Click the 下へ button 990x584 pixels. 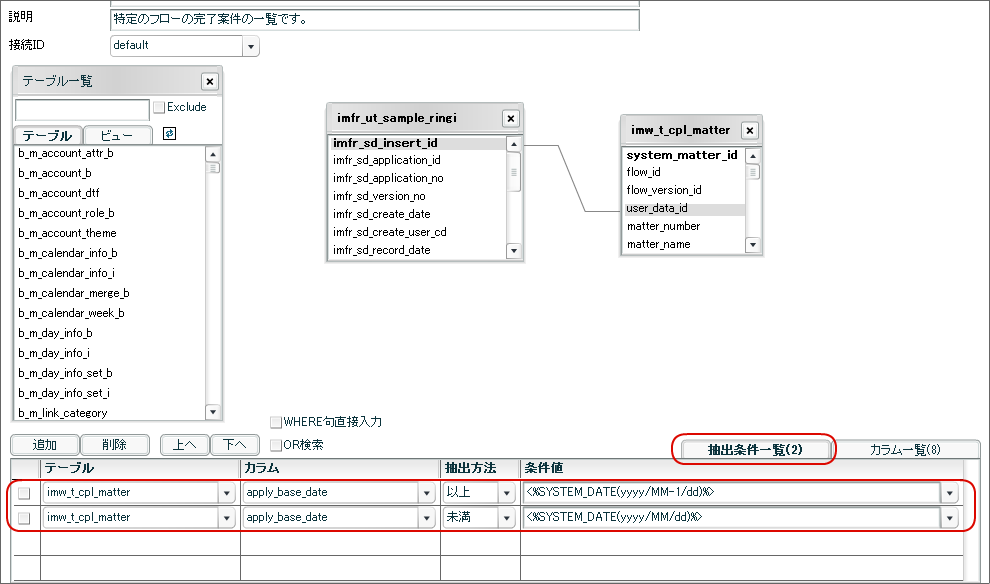pos(233,445)
